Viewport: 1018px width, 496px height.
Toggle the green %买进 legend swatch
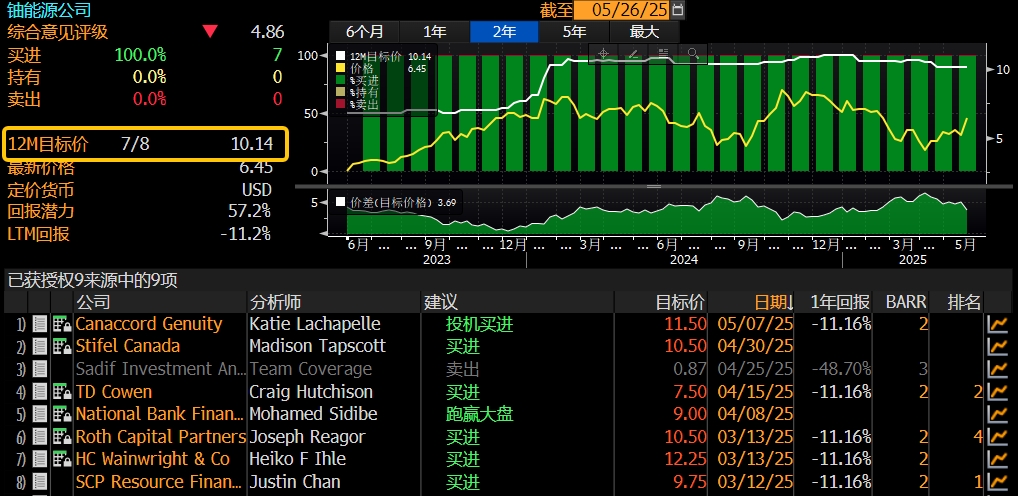click(x=341, y=81)
